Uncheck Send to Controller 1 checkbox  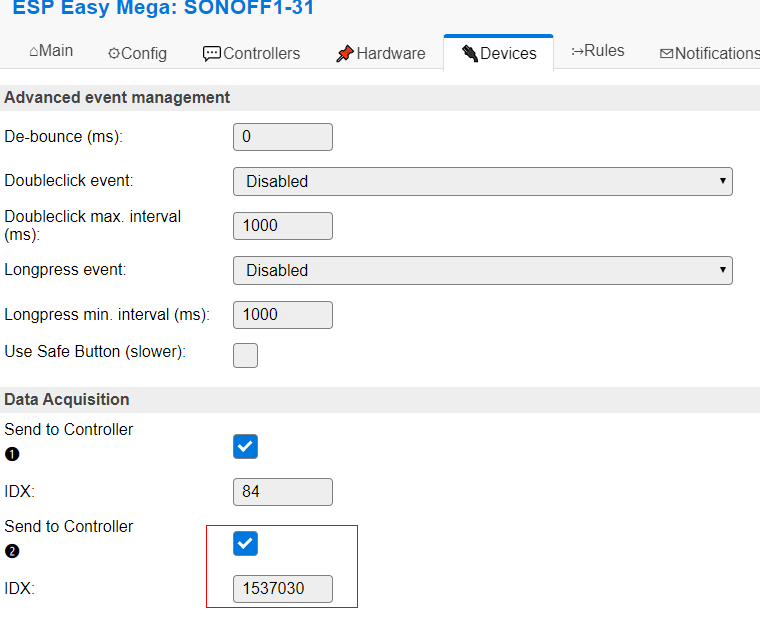(x=245, y=446)
